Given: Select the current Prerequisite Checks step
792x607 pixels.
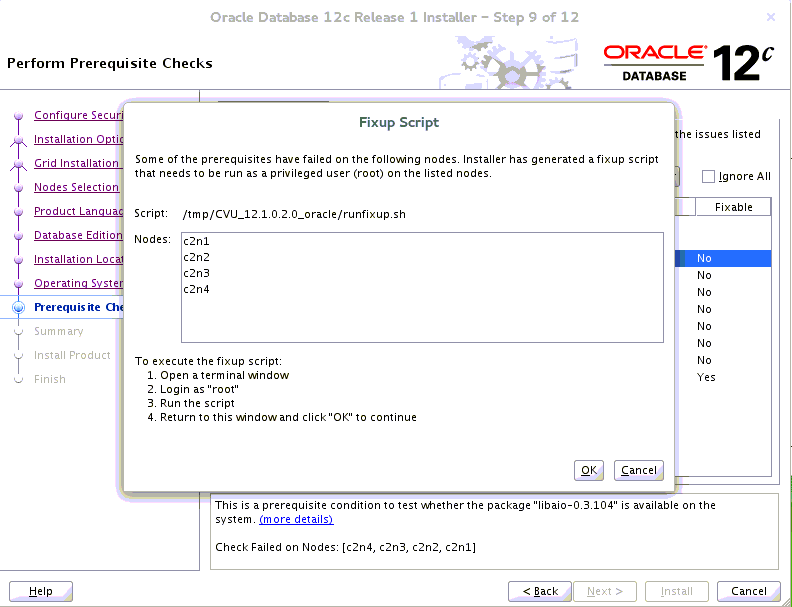Looking at the screenshot, I should [78, 307].
